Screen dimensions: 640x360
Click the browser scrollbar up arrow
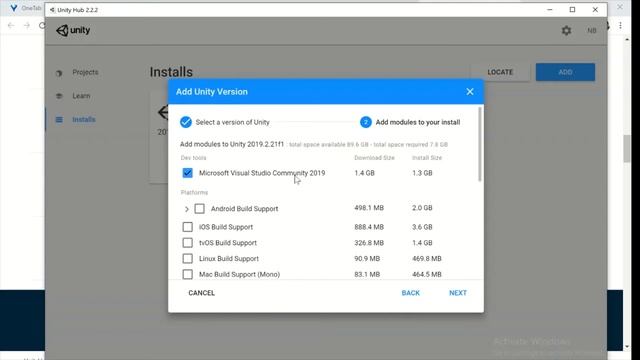click(627, 40)
